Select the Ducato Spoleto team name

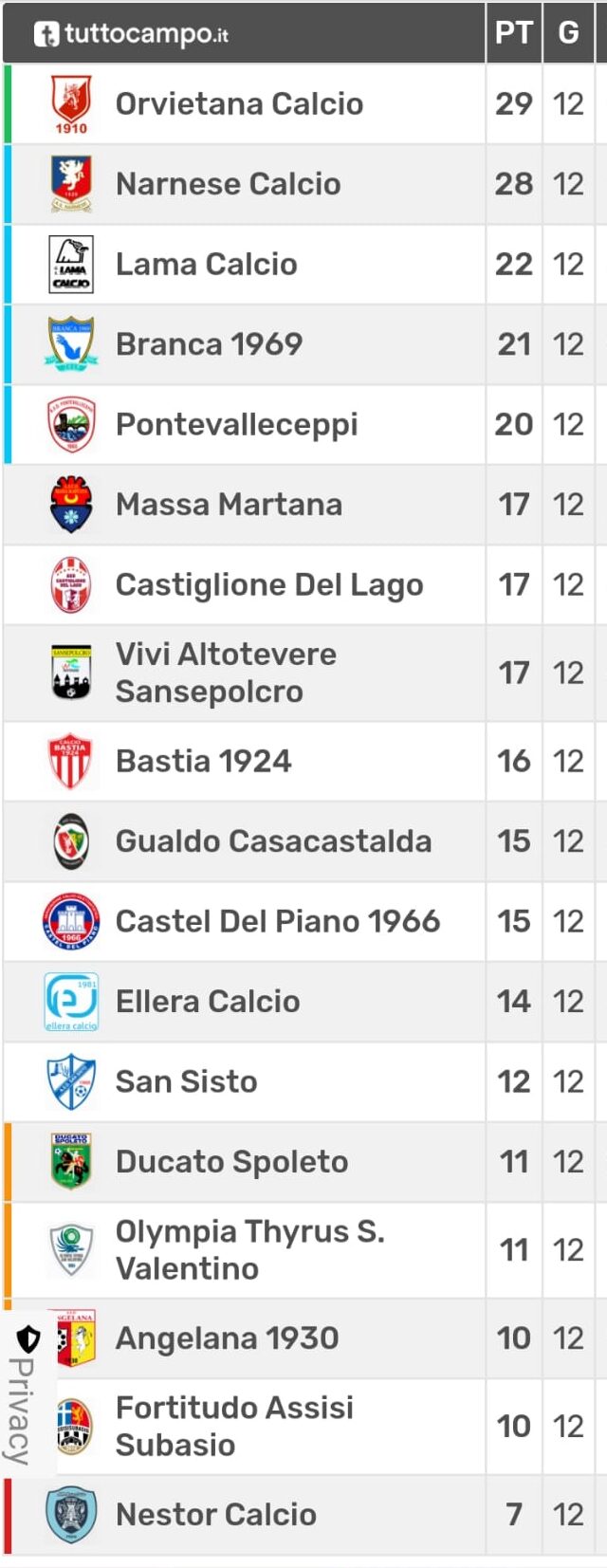tap(231, 1162)
